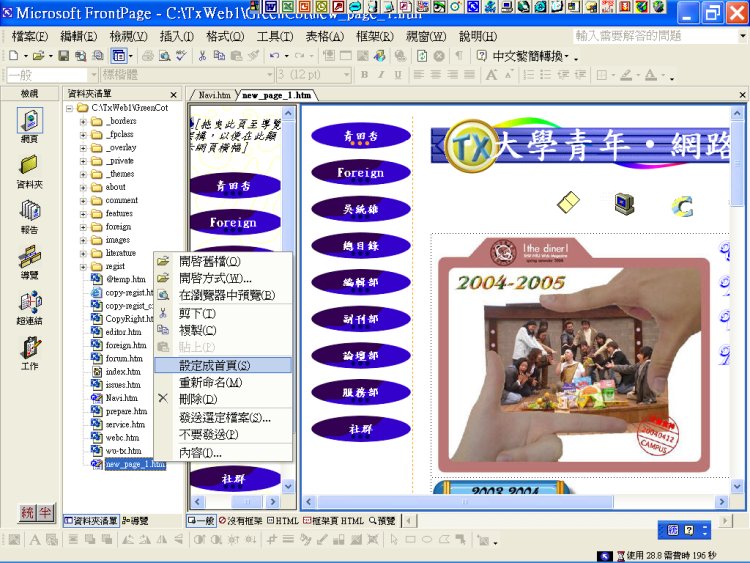Click the diamond icon in page header
This screenshot has height=563, width=750.
[x=568, y=203]
